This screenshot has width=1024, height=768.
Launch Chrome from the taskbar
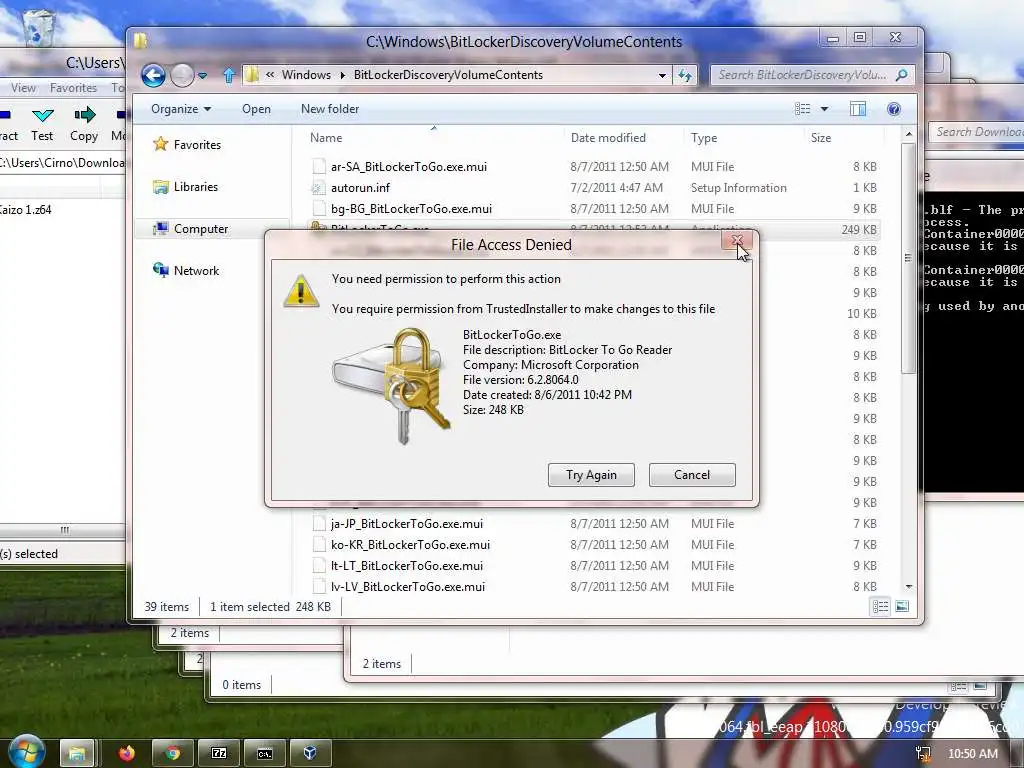[172, 754]
